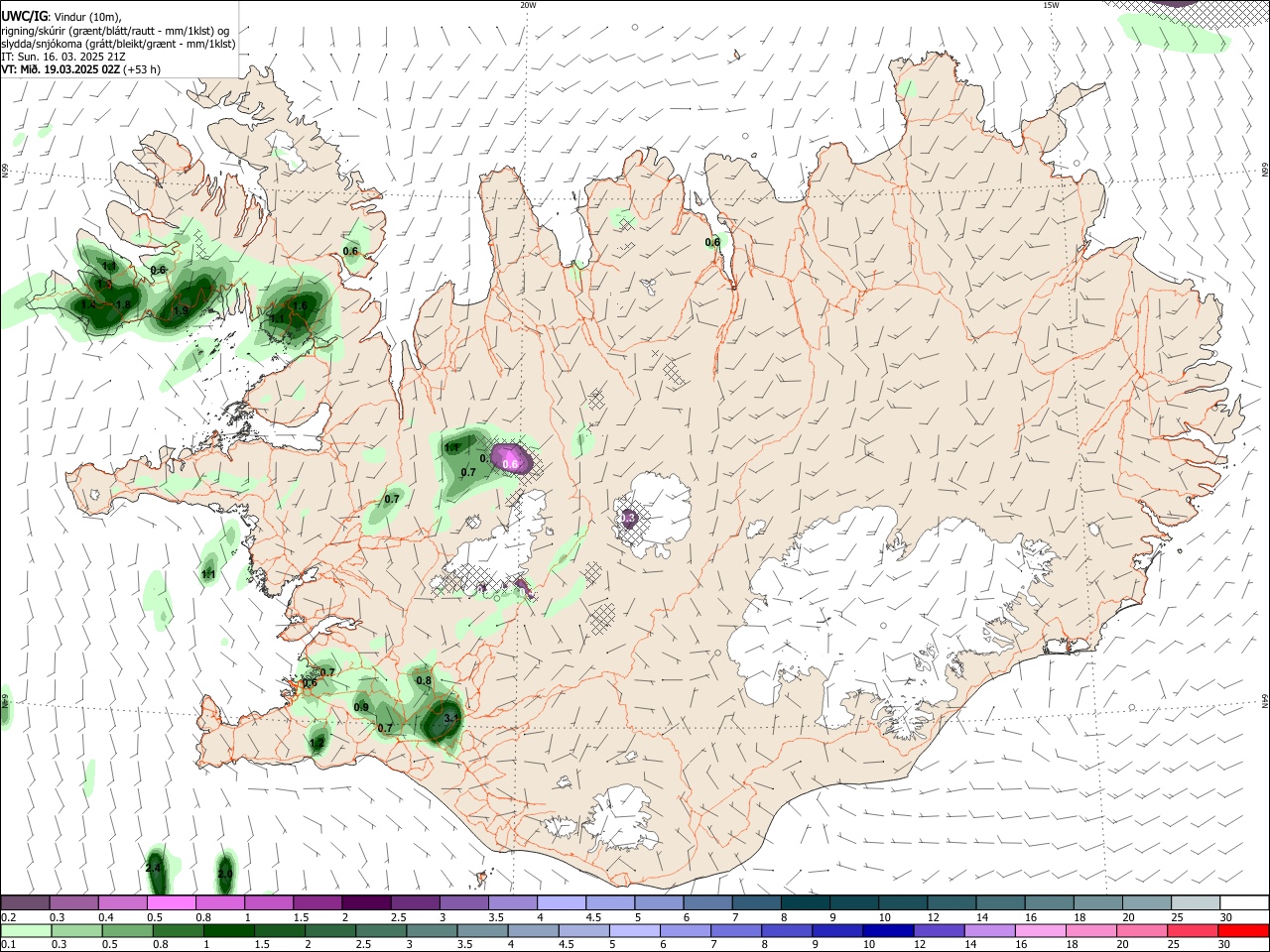Viewport: 1270px width, 952px height.
Task: Click the 0.6 value near Eyjafjörður in the north
Action: [712, 242]
